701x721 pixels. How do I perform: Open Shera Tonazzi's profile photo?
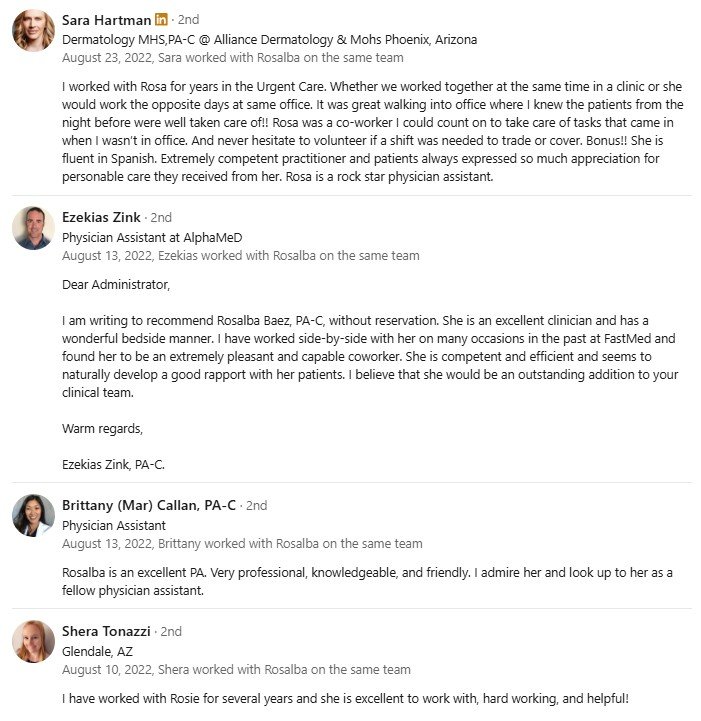tap(33, 641)
